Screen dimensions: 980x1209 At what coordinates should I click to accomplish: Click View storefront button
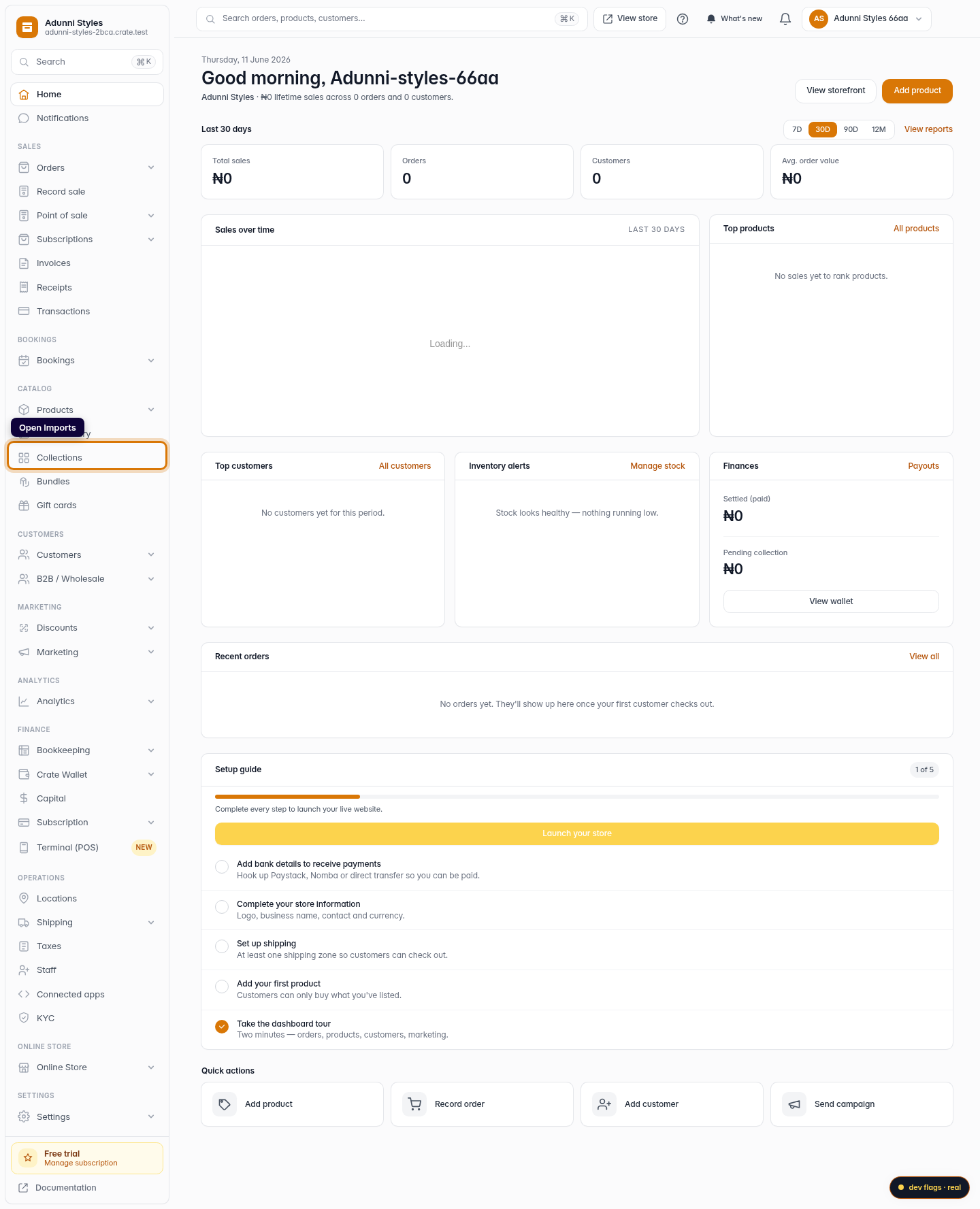[836, 91]
